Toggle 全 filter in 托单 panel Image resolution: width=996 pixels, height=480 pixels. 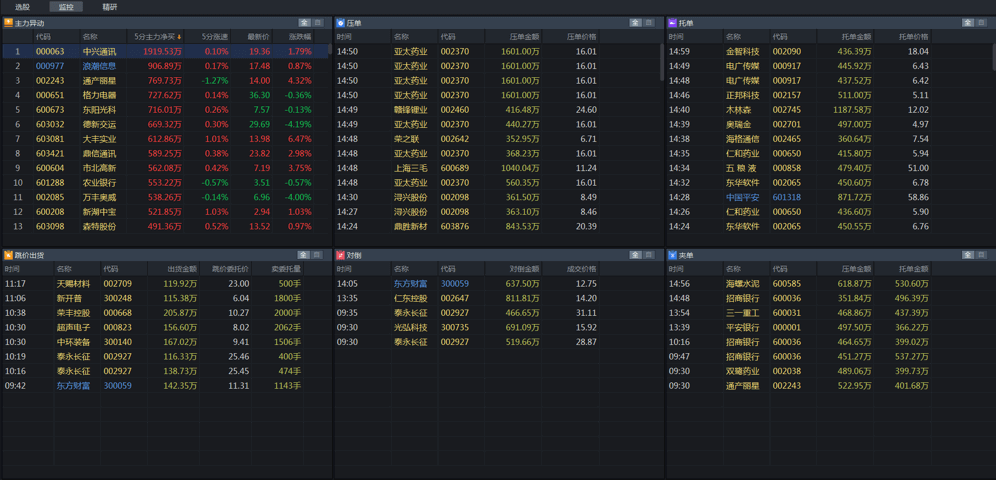point(967,22)
